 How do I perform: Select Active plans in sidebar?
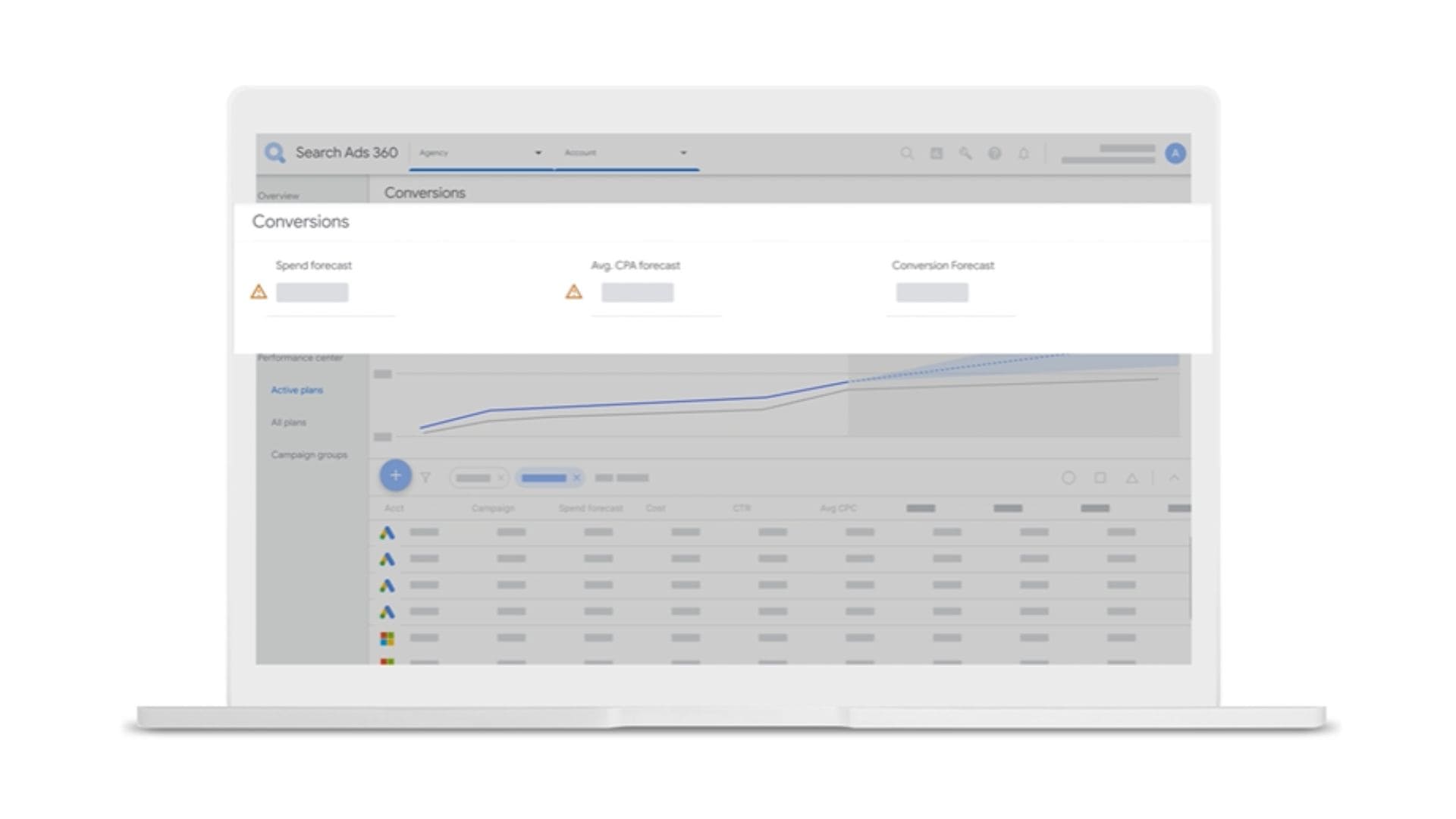click(x=297, y=390)
